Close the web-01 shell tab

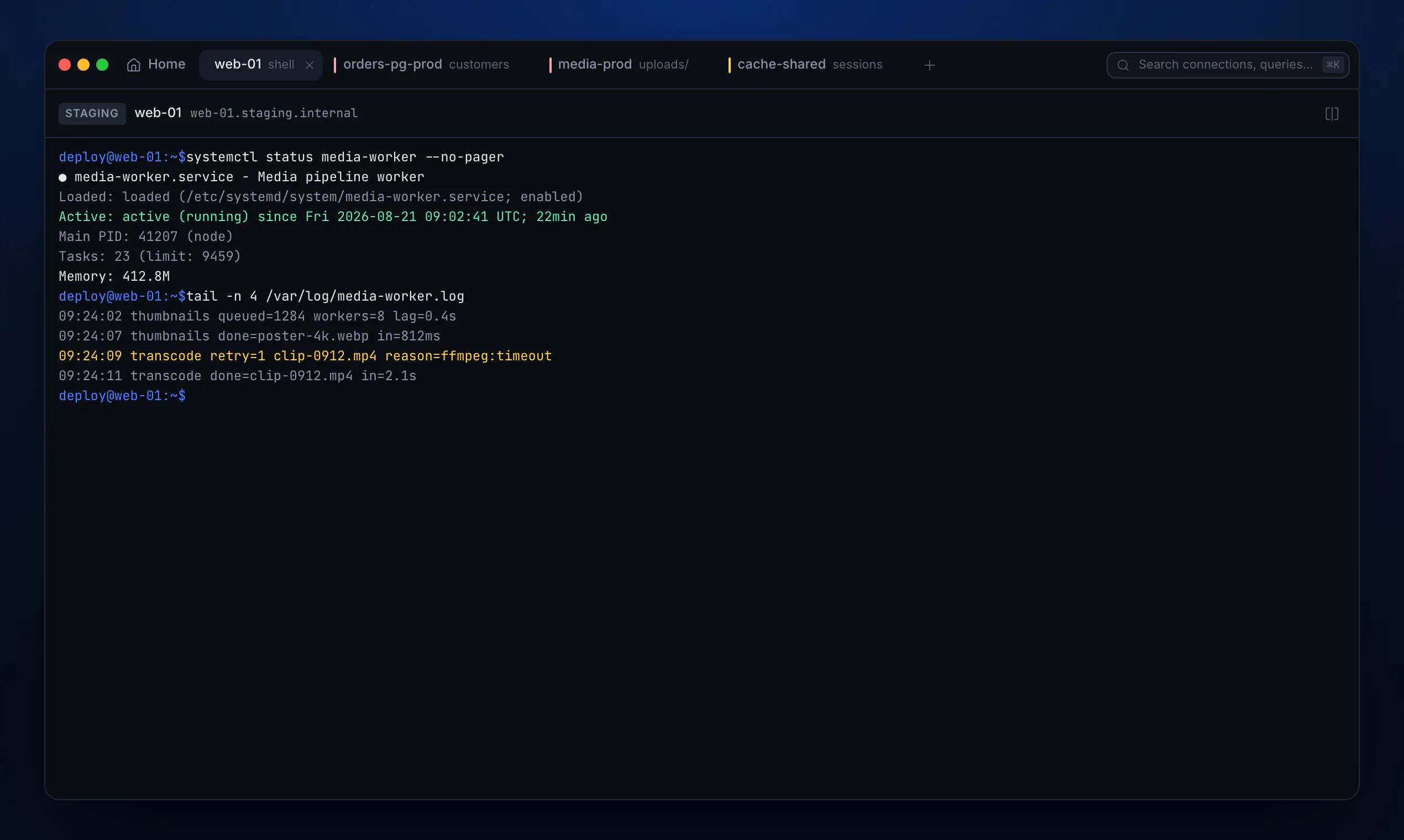pyautogui.click(x=310, y=65)
